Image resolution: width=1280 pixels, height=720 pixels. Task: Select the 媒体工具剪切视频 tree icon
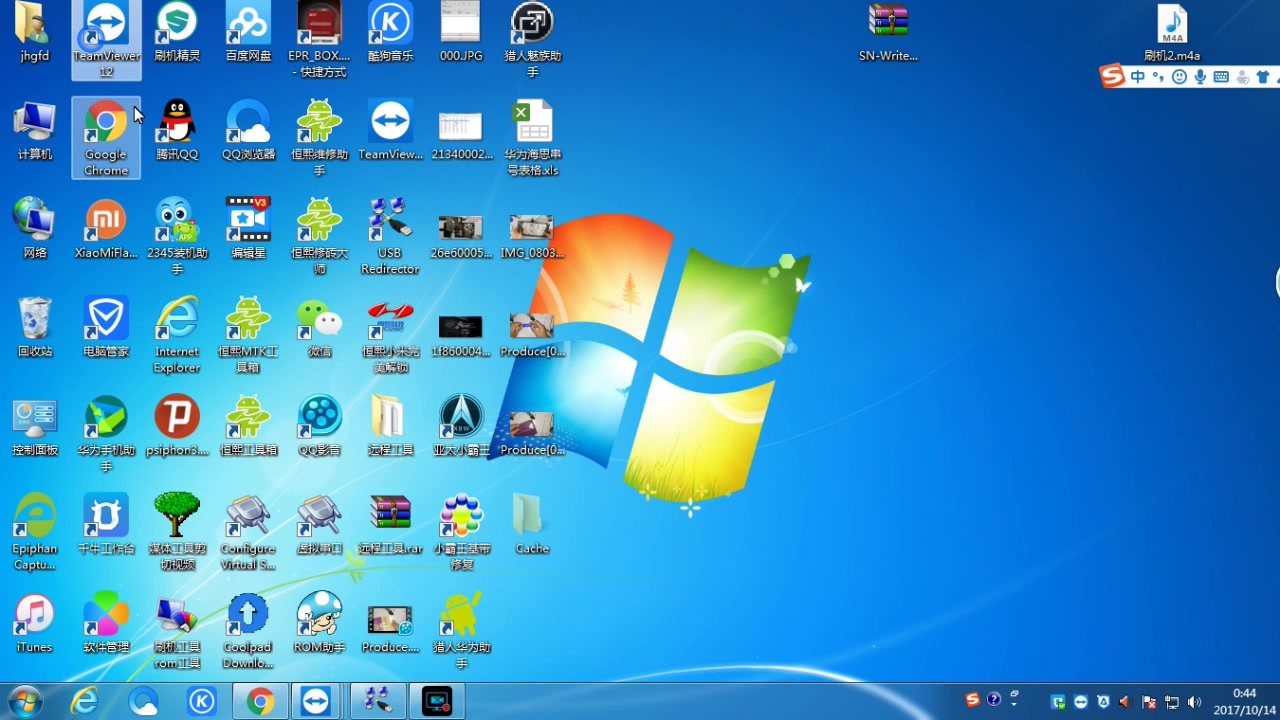tap(177, 531)
